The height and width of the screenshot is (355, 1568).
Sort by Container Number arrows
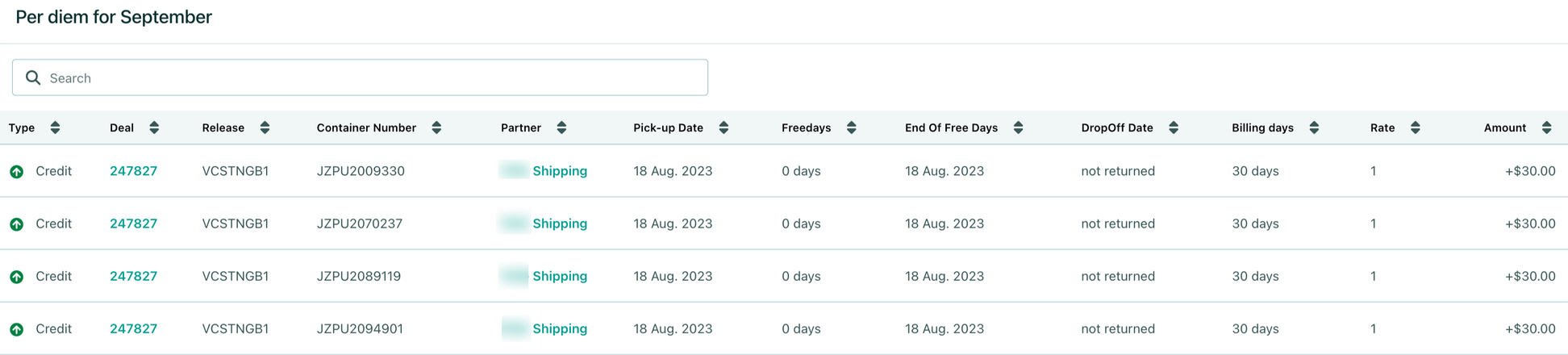click(x=436, y=127)
